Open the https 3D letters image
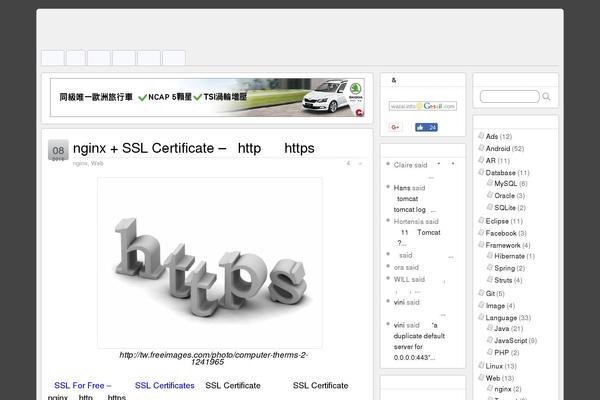 210,263
